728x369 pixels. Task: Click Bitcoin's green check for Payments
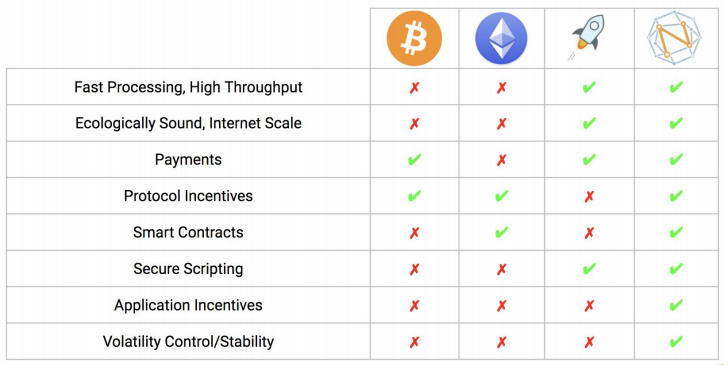415,160
